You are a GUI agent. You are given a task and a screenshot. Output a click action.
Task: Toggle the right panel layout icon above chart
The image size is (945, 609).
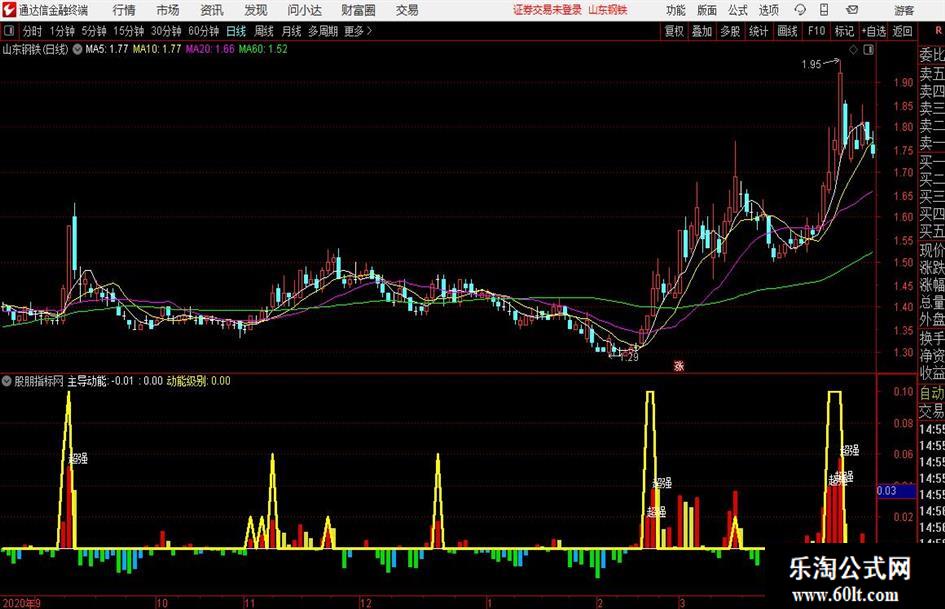(868, 50)
